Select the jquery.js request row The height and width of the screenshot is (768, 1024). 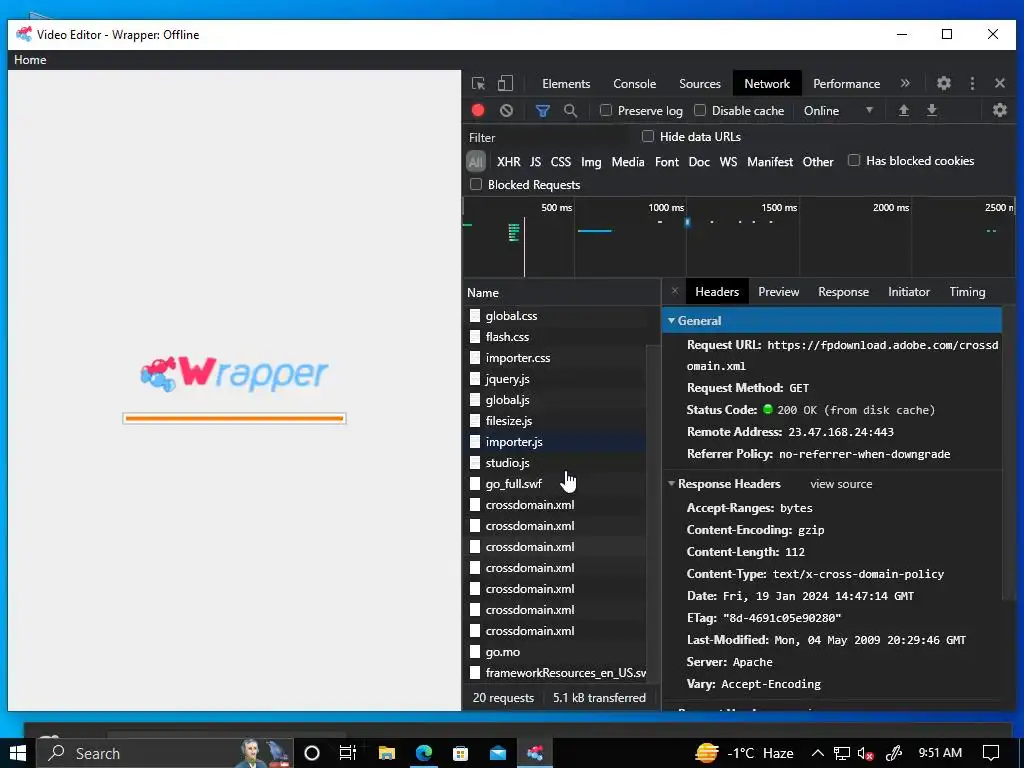[554, 379]
